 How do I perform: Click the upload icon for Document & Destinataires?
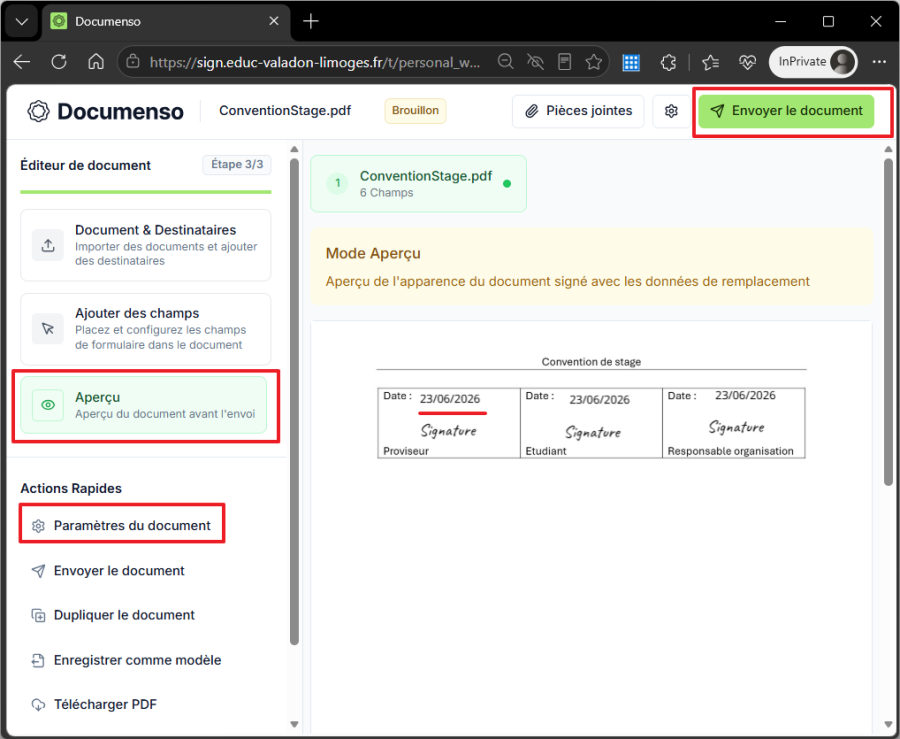pyautogui.click(x=48, y=246)
